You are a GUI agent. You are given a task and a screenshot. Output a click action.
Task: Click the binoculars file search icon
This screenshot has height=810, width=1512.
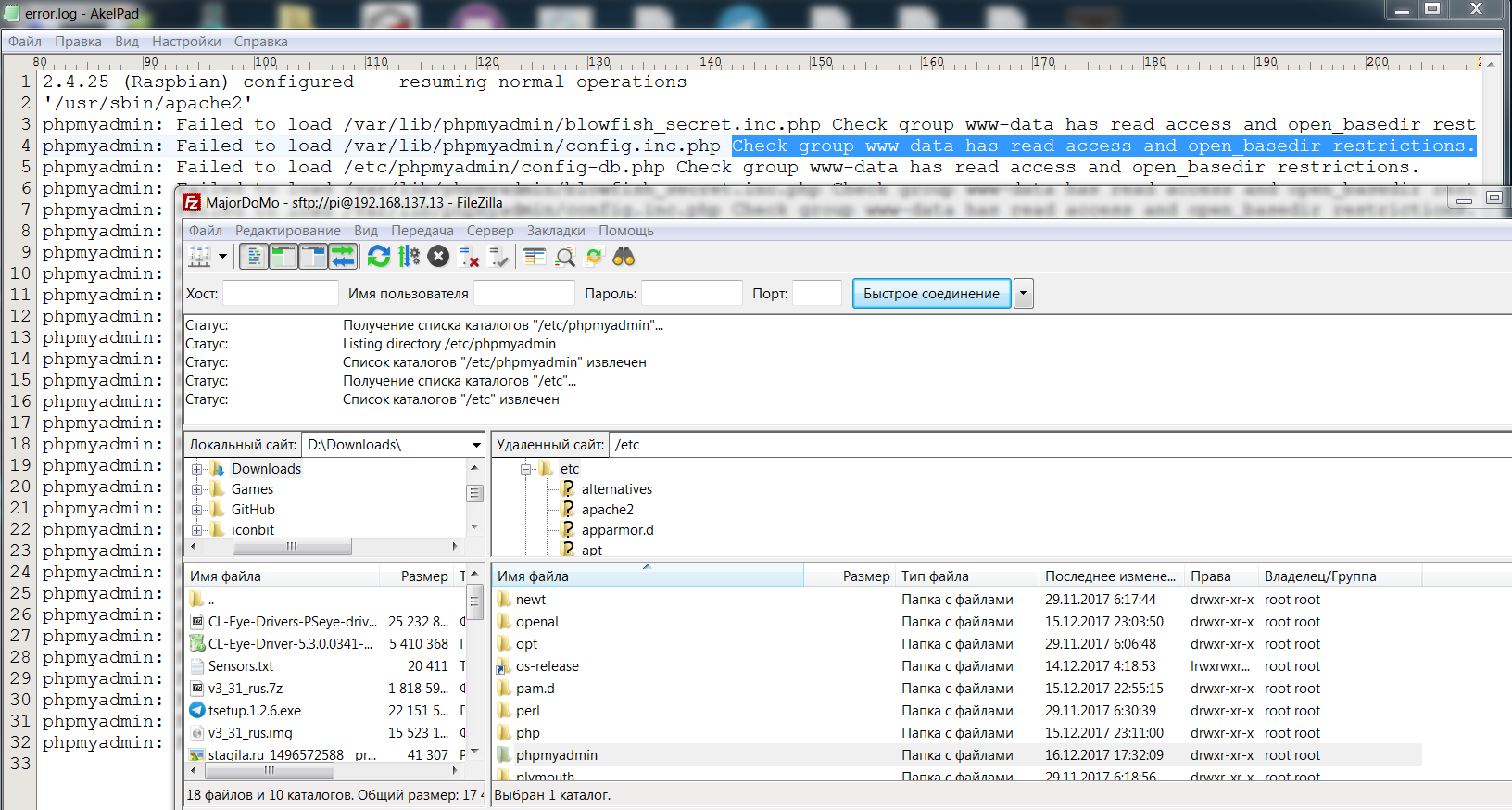tap(624, 257)
